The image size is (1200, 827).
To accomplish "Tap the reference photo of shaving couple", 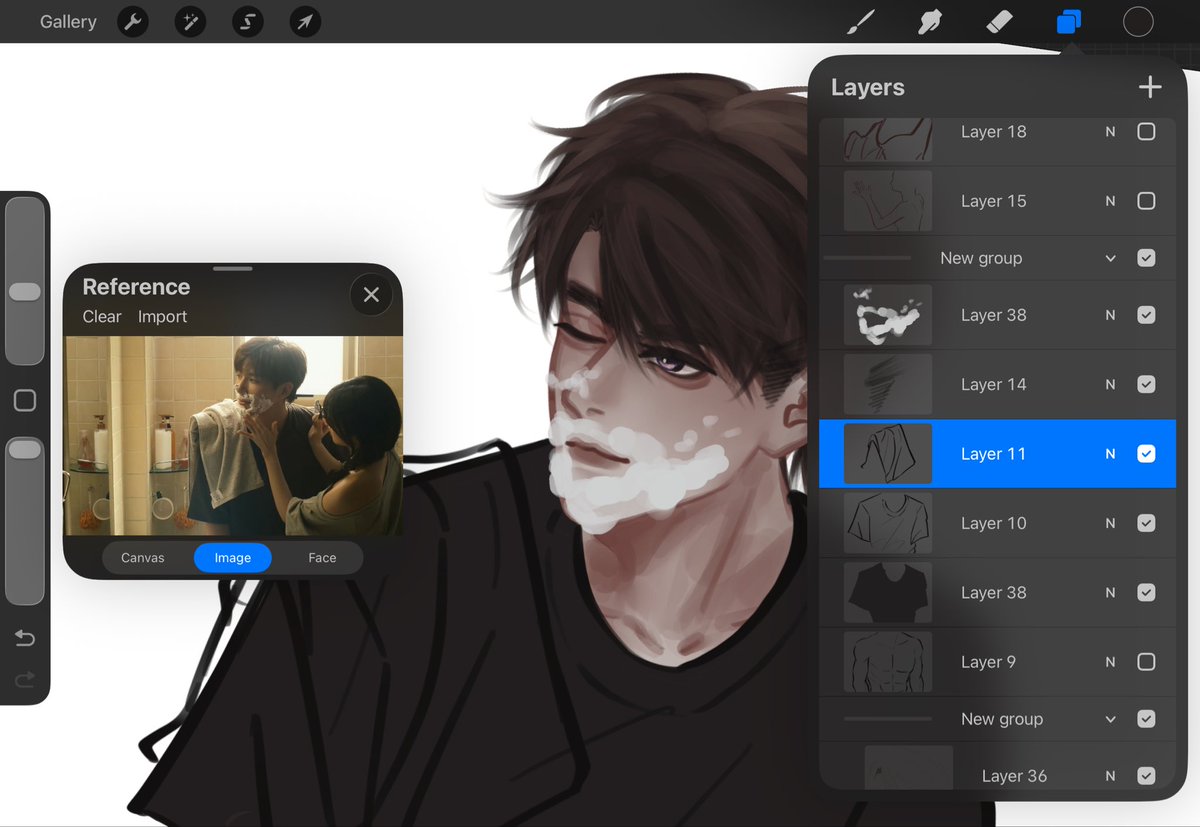I will (x=234, y=435).
